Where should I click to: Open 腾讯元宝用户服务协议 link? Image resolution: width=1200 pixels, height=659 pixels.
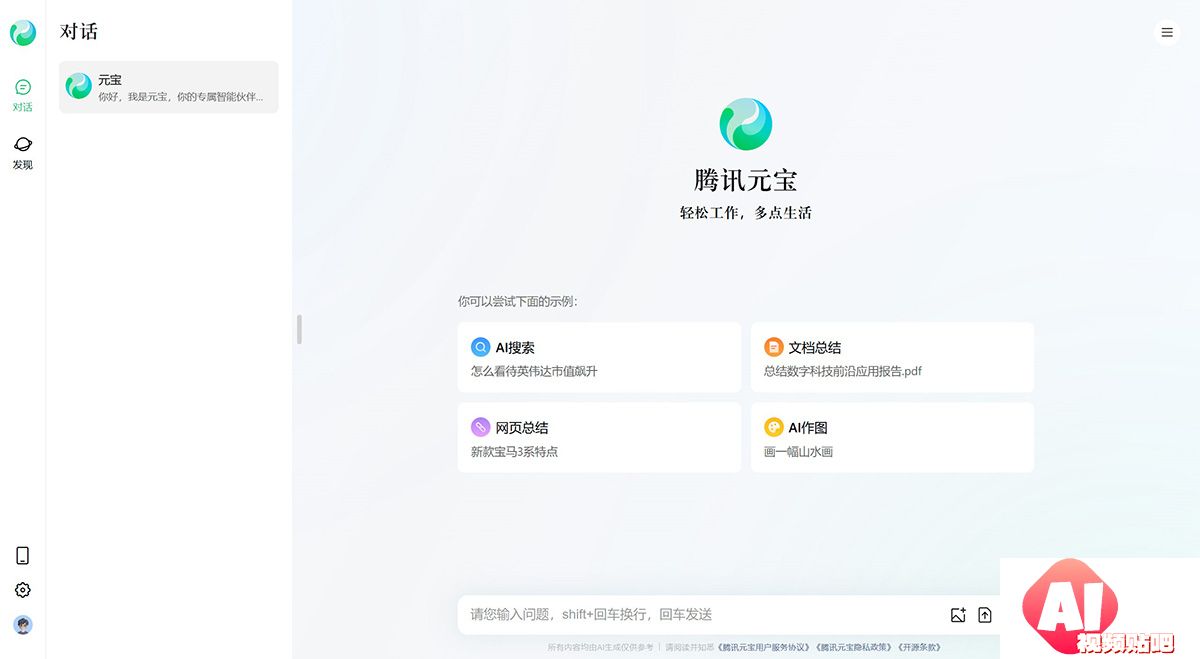pos(765,647)
